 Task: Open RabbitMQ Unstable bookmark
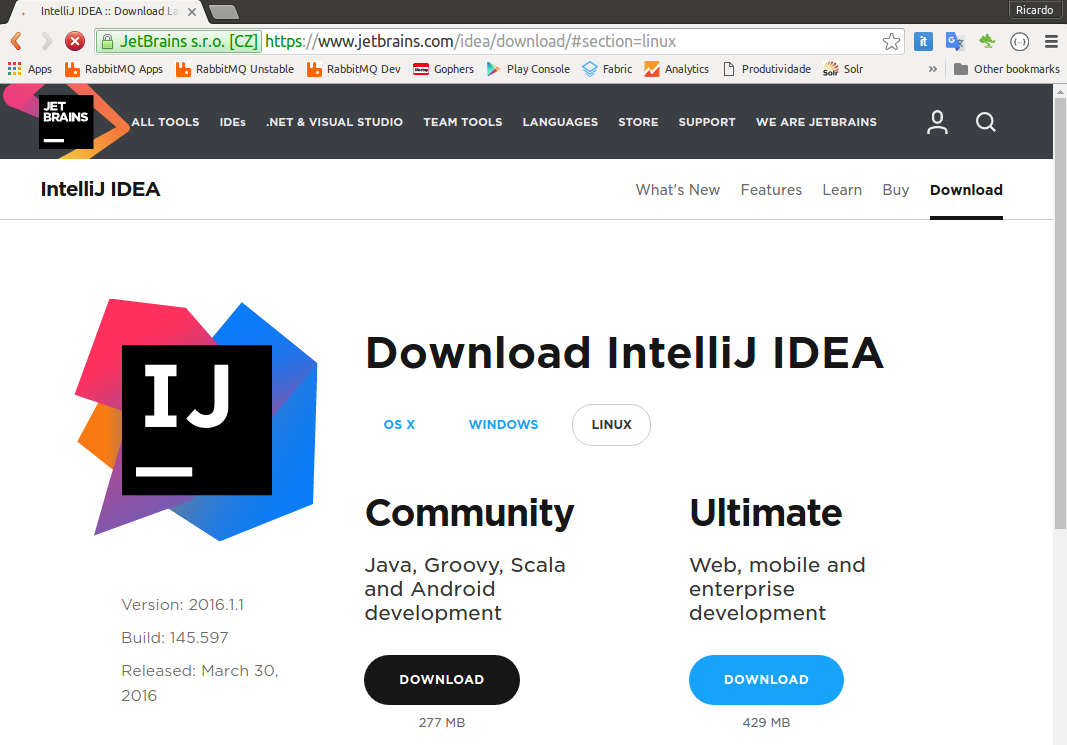click(235, 69)
